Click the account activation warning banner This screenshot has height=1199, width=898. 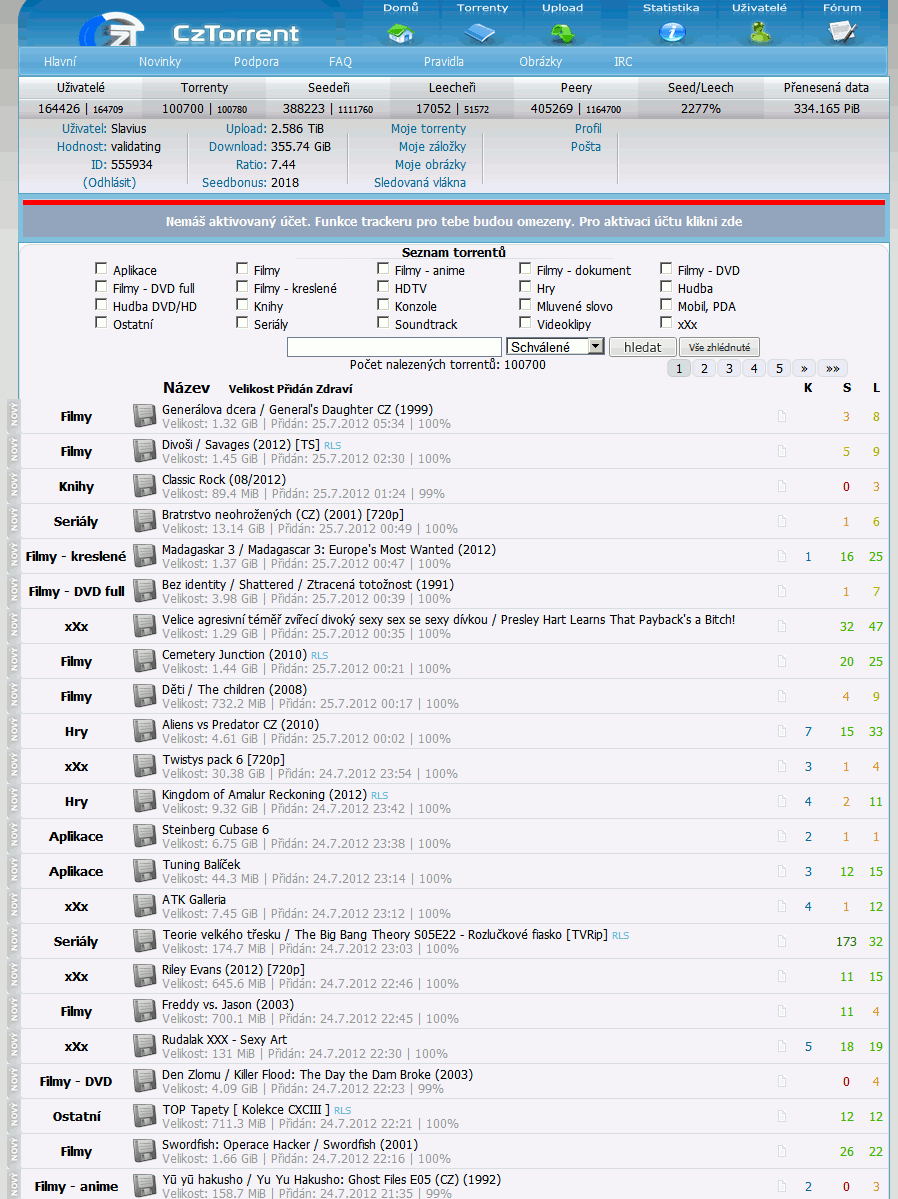click(454, 221)
